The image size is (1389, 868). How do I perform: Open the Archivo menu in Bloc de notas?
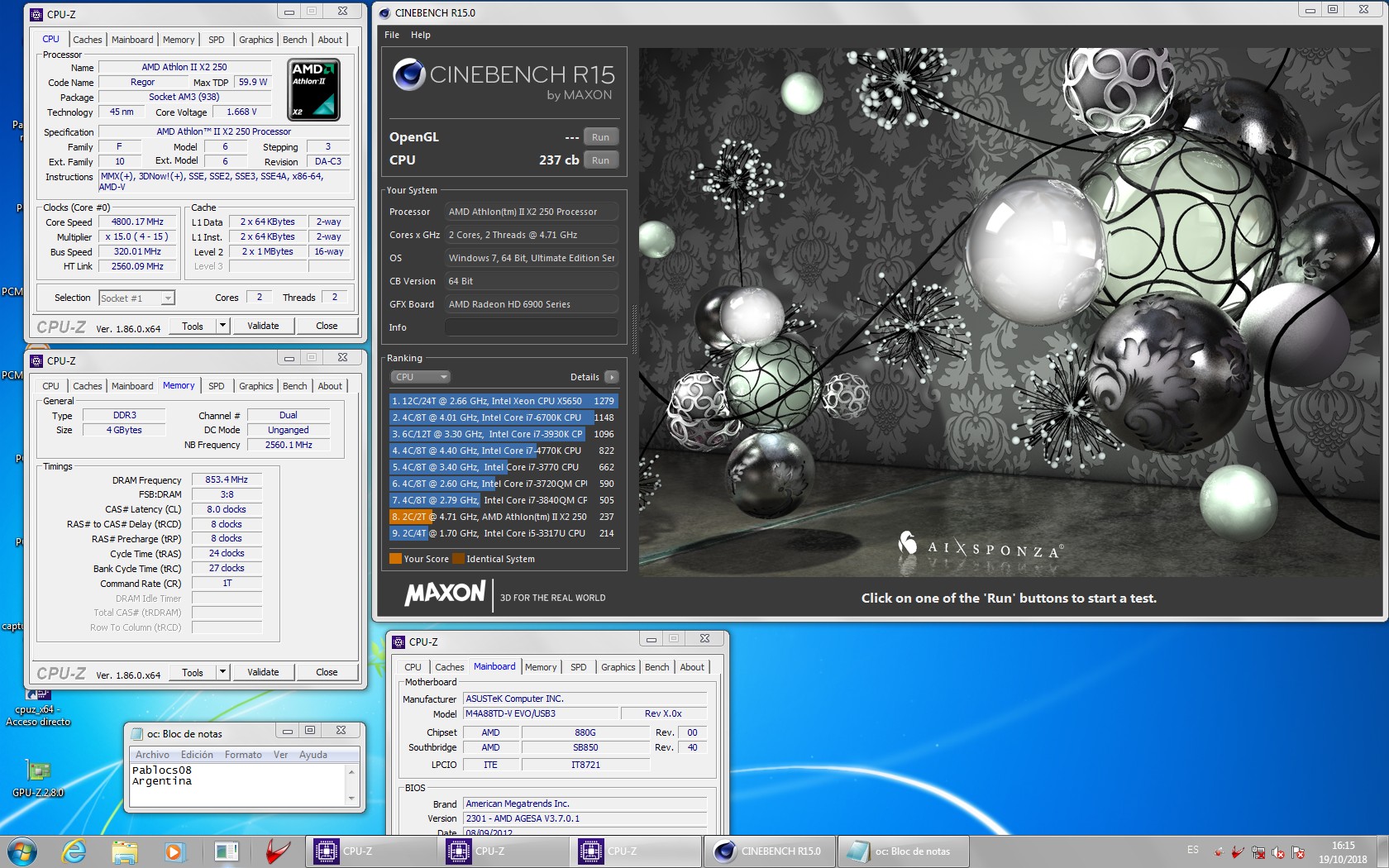152,755
